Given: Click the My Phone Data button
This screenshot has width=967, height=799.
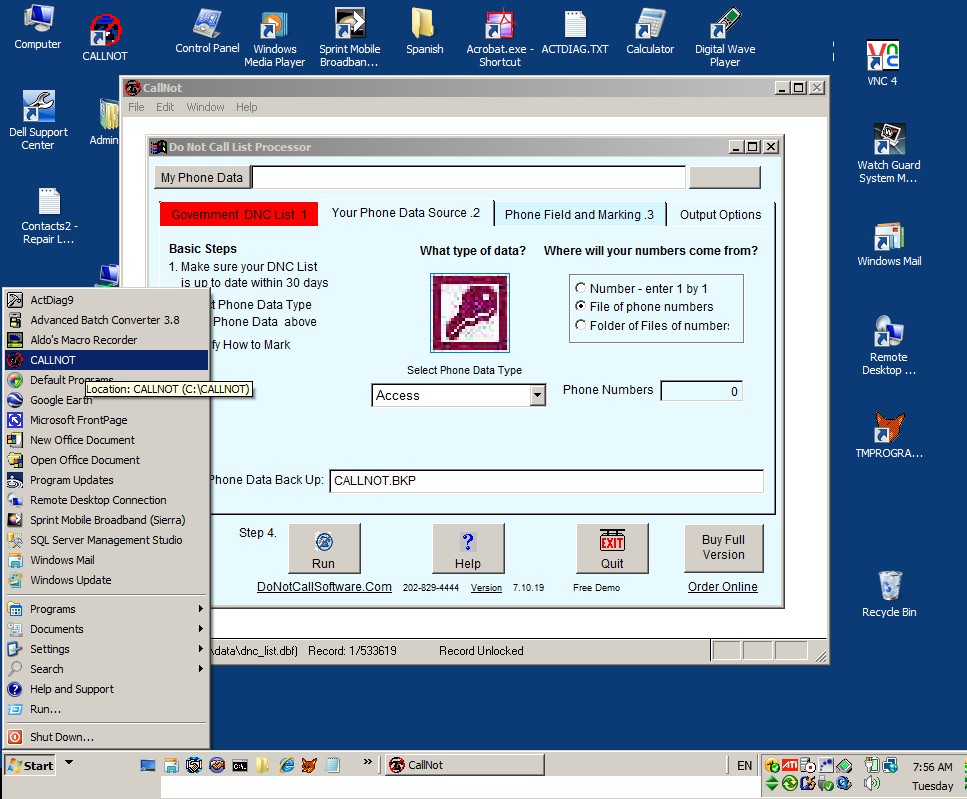Looking at the screenshot, I should 202,178.
